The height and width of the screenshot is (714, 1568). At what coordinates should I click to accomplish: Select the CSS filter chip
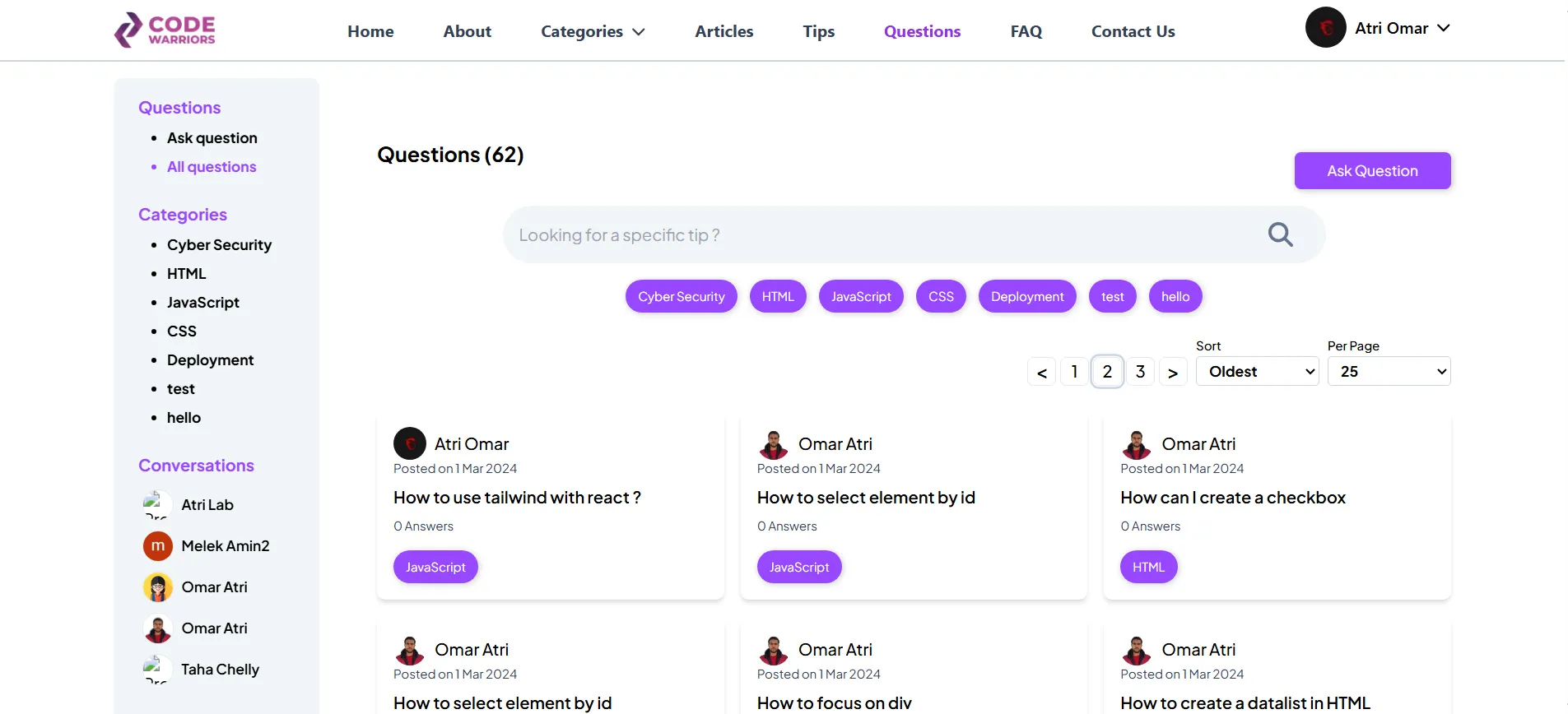pos(941,297)
